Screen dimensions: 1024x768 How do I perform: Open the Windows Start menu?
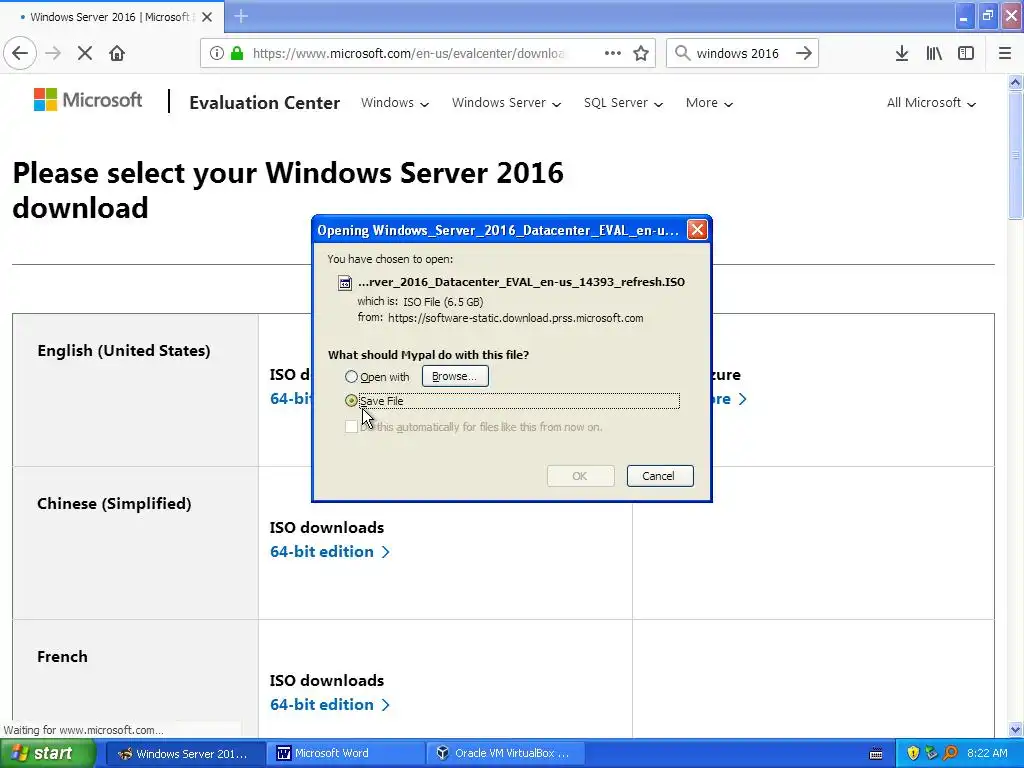[47, 754]
